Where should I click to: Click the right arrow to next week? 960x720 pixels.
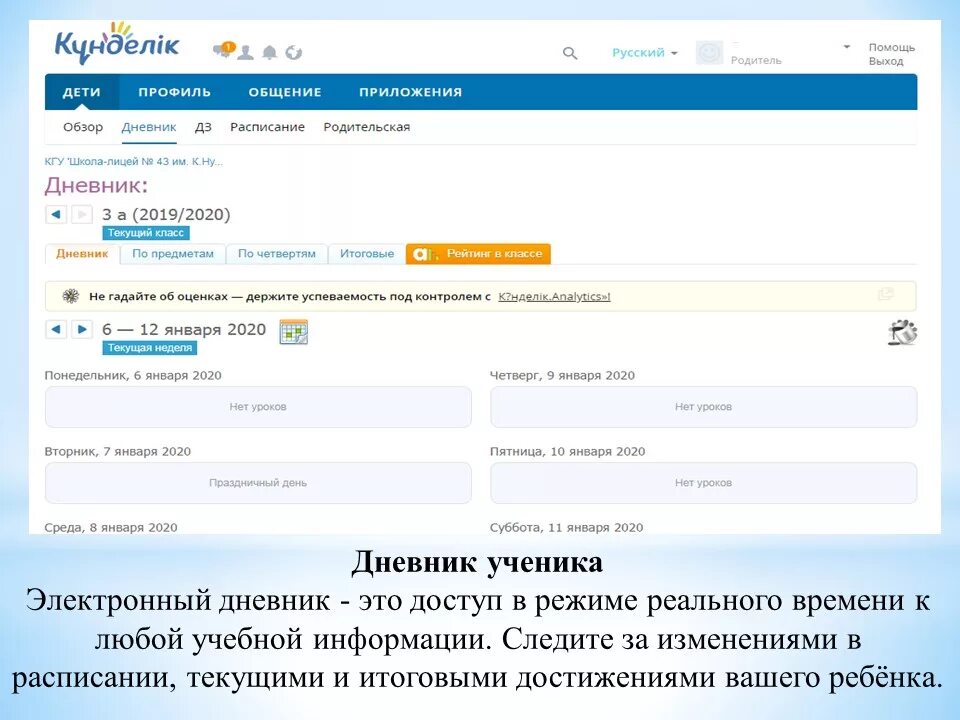coord(78,328)
